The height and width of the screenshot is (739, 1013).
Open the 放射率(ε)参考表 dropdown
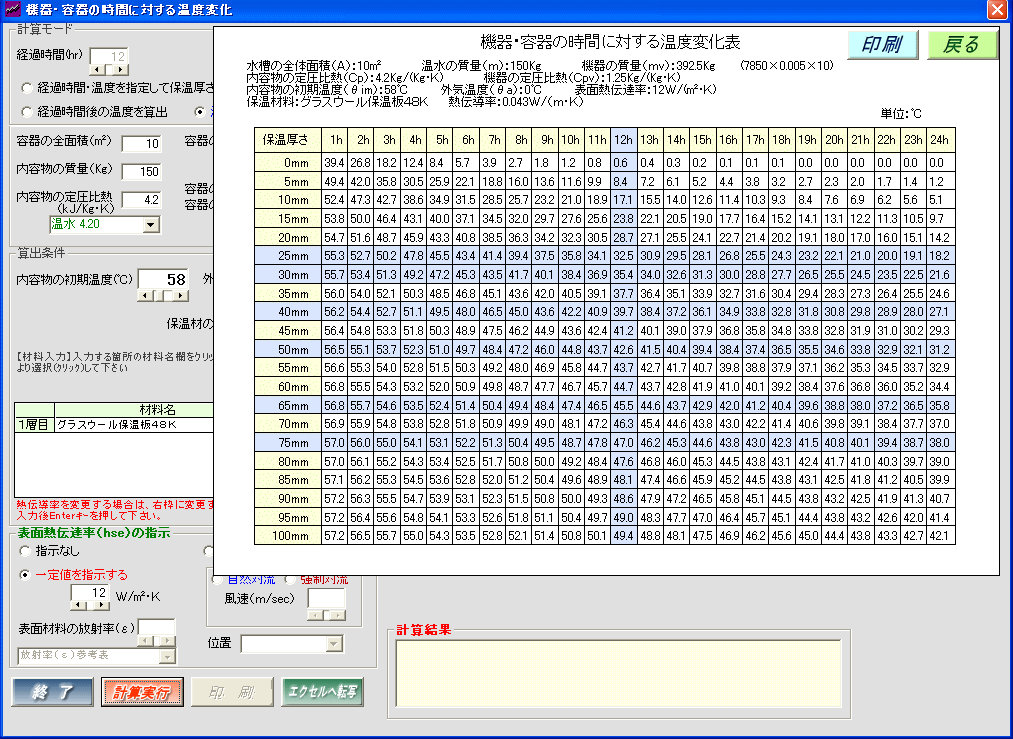(x=167, y=655)
